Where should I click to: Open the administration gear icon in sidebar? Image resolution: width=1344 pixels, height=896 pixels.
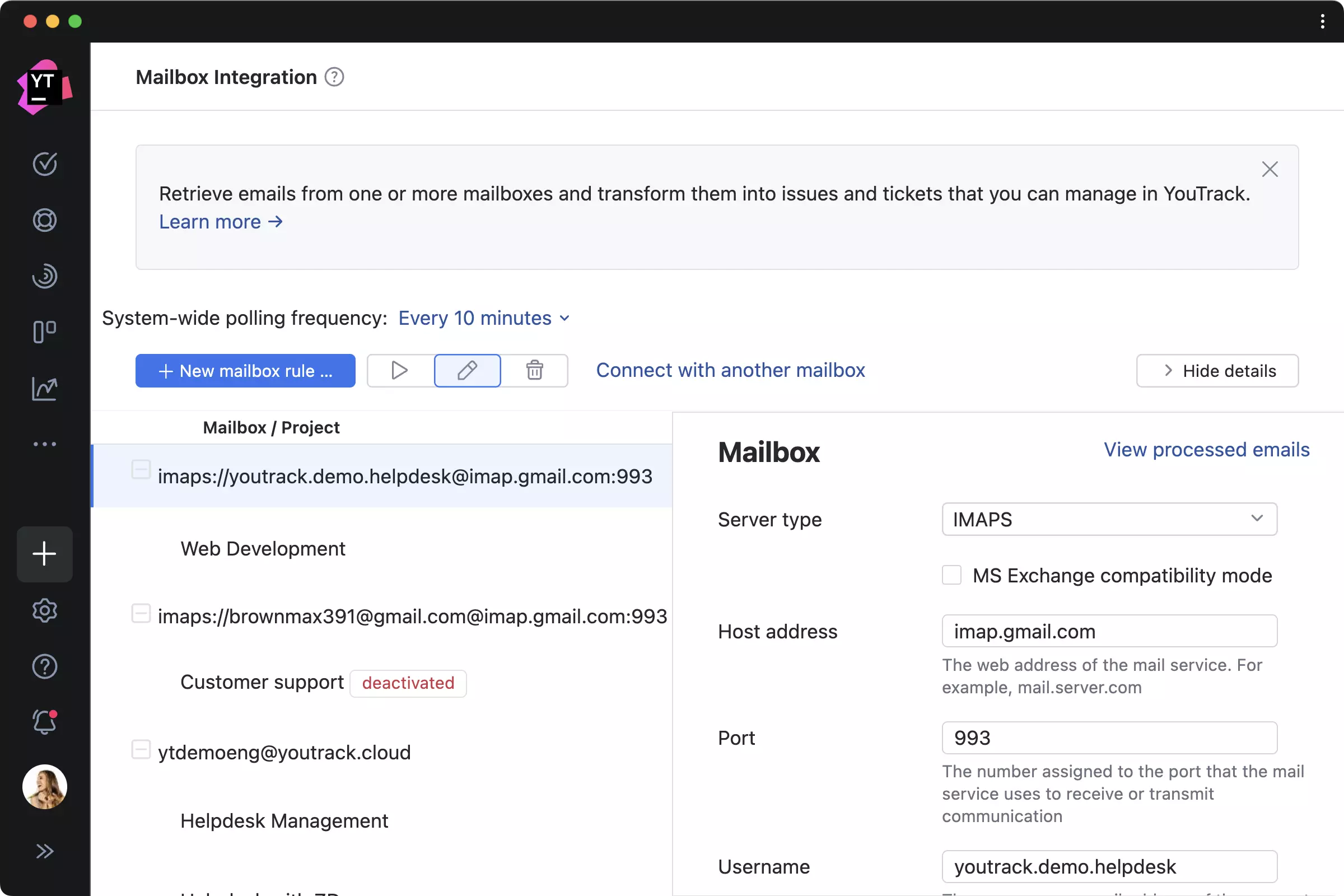click(x=45, y=610)
